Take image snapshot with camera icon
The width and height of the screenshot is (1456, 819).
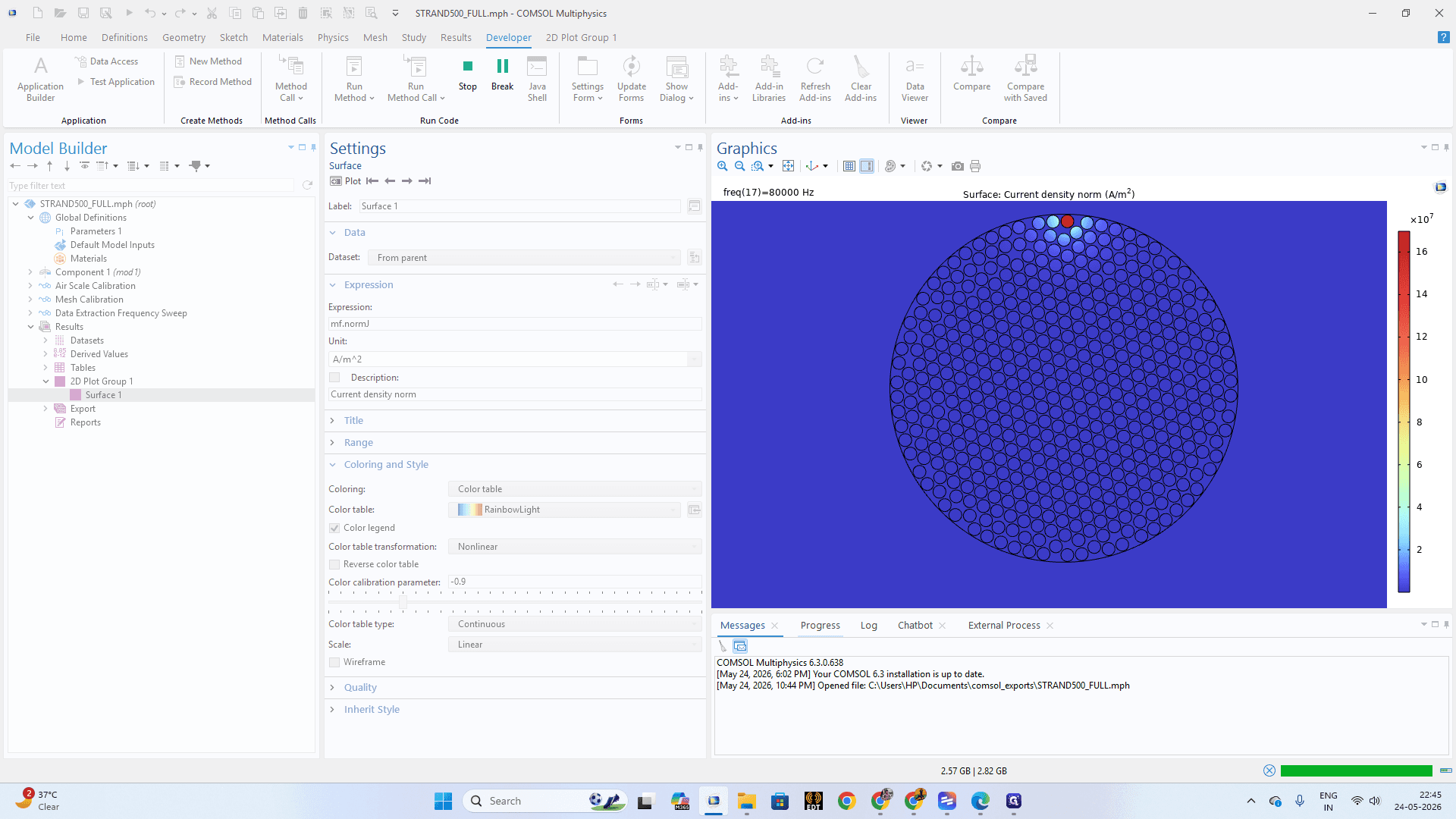click(958, 166)
